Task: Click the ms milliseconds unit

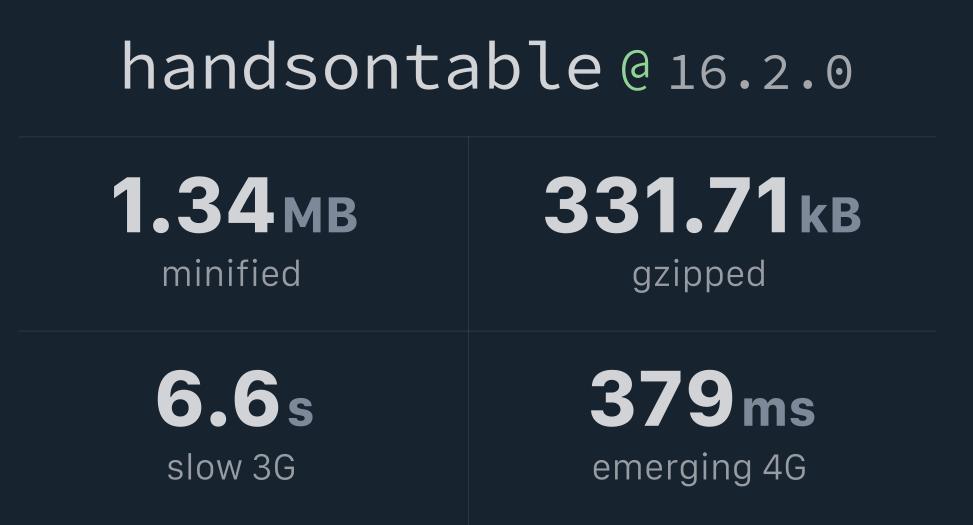Action: 778,409
